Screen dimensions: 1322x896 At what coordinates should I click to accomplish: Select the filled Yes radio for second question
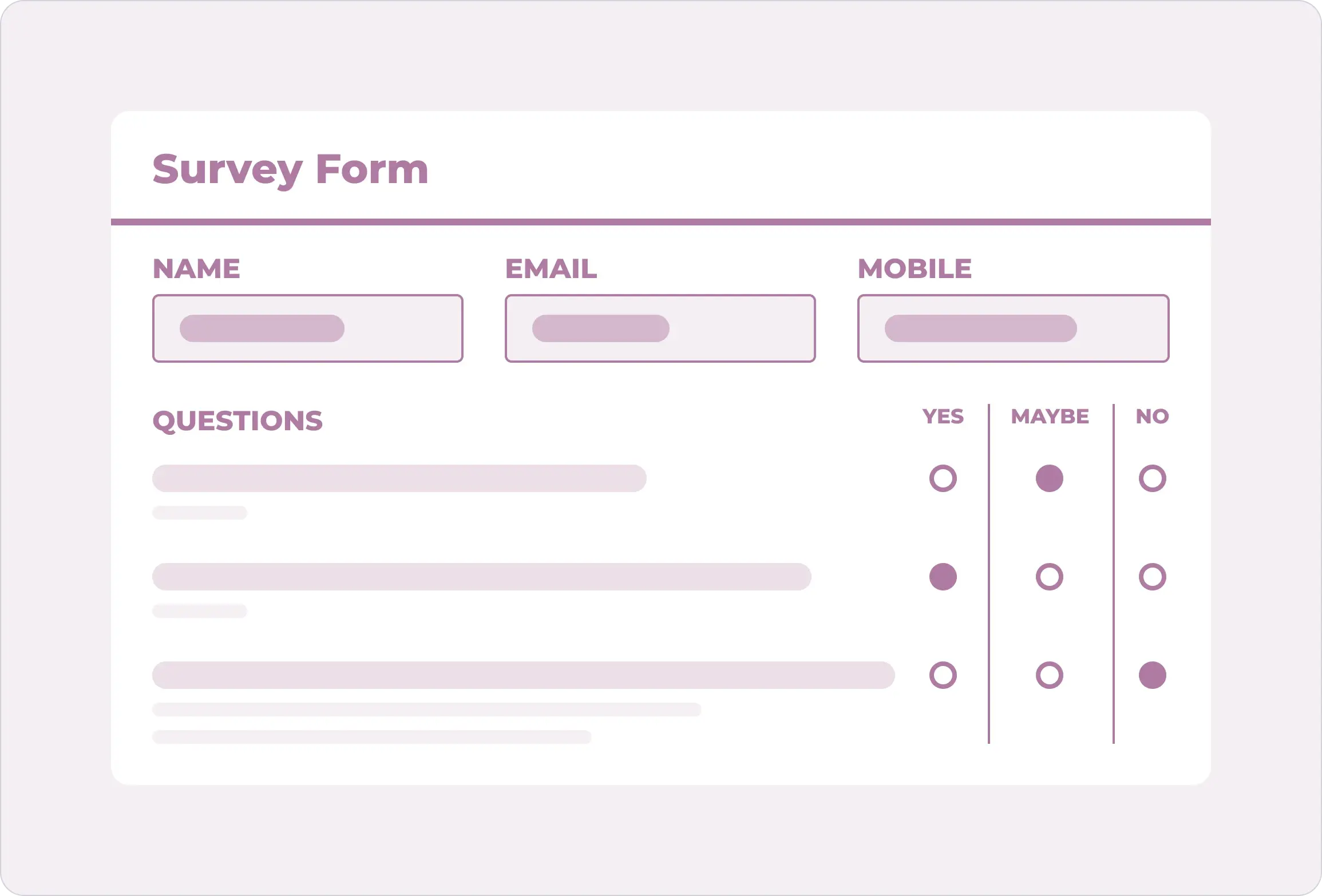click(943, 577)
